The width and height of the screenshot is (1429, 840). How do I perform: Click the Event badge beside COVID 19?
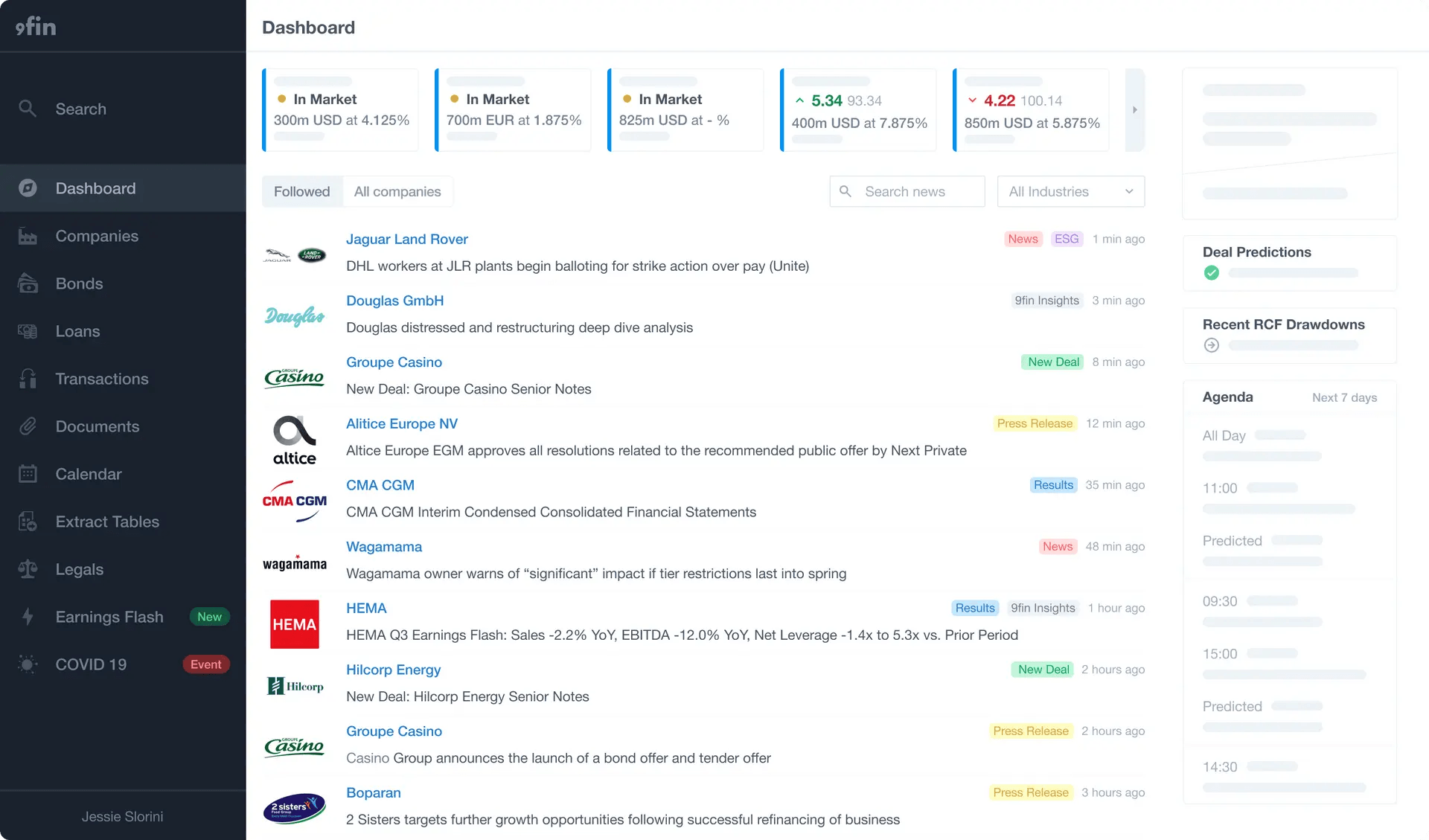click(206, 664)
